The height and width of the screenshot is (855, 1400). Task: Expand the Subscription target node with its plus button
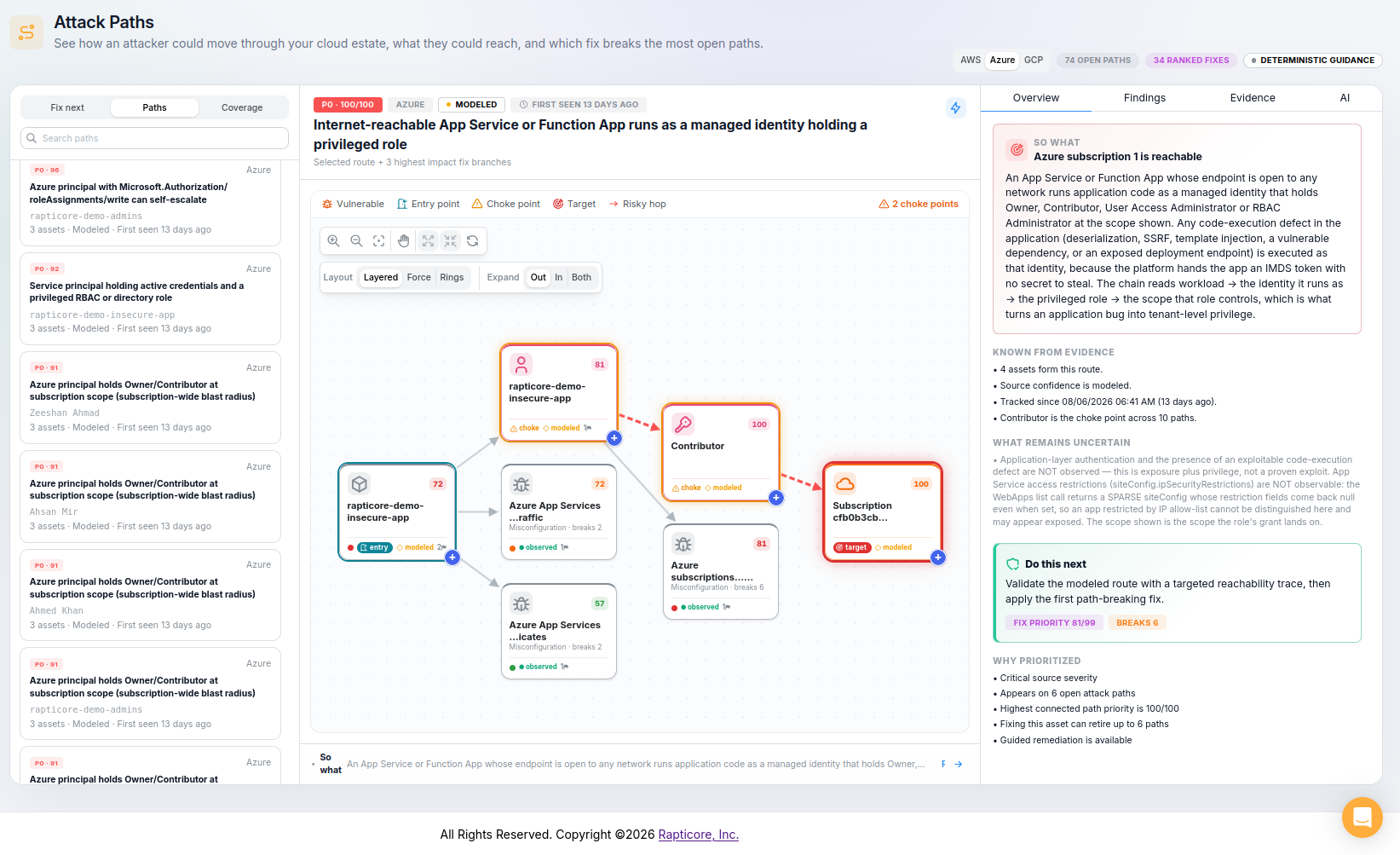point(938,557)
